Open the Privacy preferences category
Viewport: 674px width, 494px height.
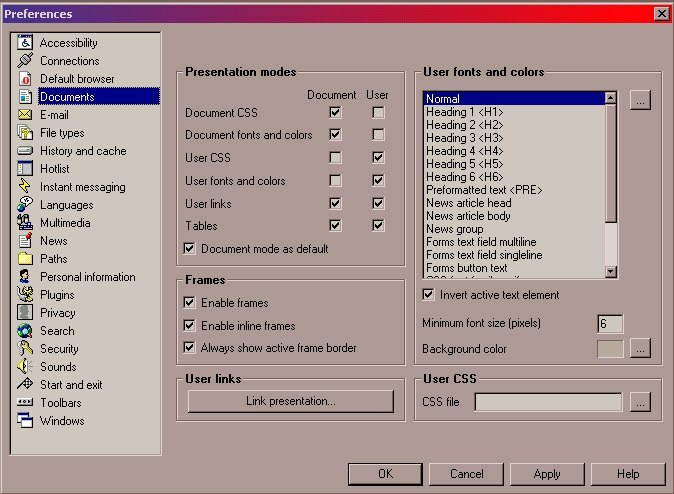(x=57, y=313)
